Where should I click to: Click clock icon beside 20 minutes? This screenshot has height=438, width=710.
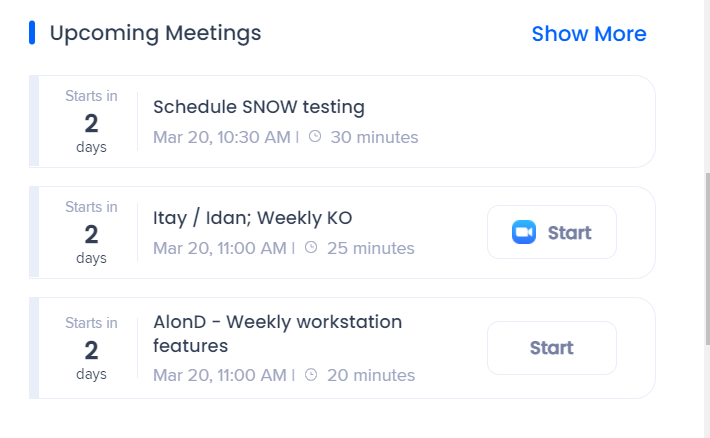pos(311,375)
